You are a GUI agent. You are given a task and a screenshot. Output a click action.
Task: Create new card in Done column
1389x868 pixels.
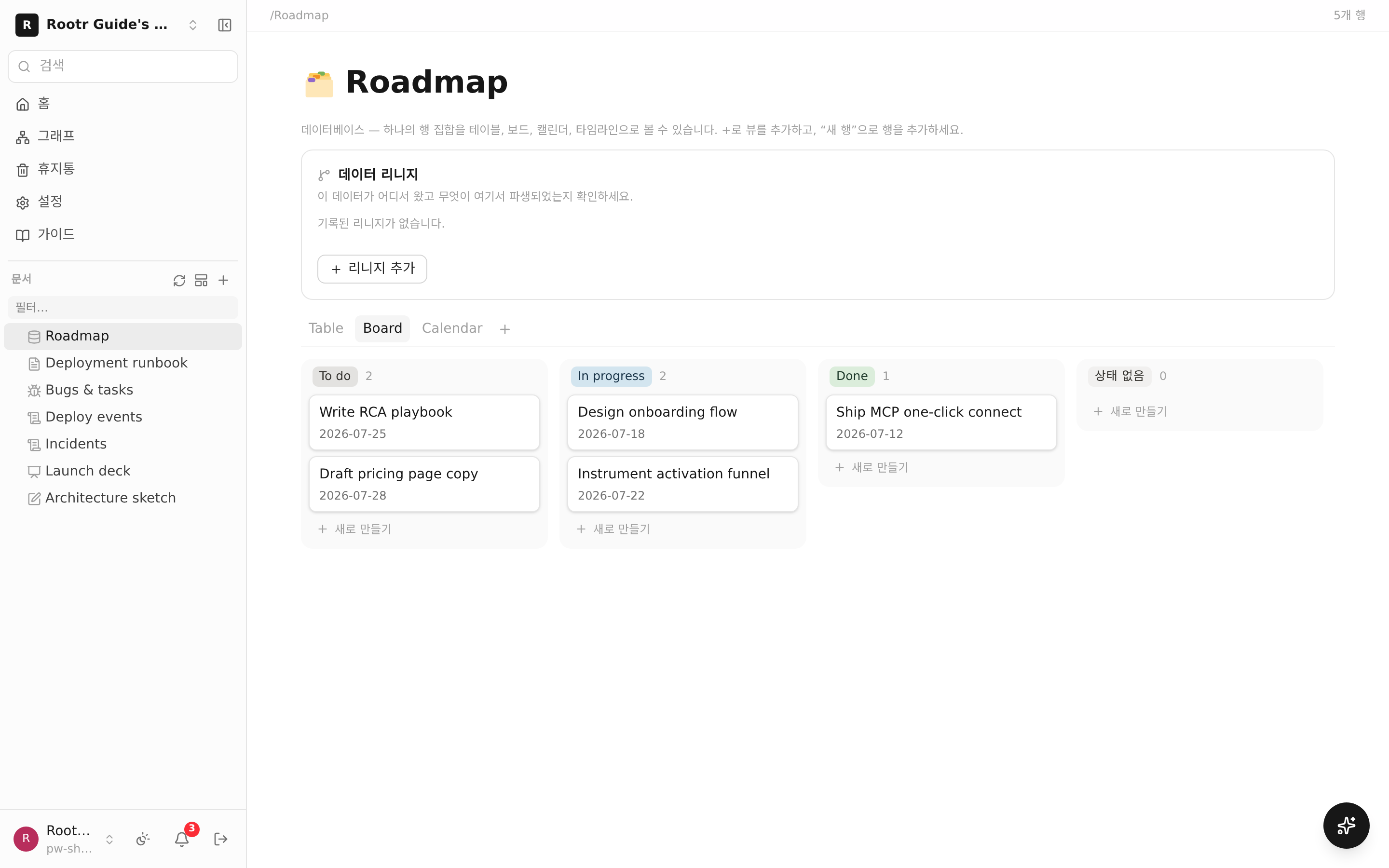pyautogui.click(x=872, y=467)
